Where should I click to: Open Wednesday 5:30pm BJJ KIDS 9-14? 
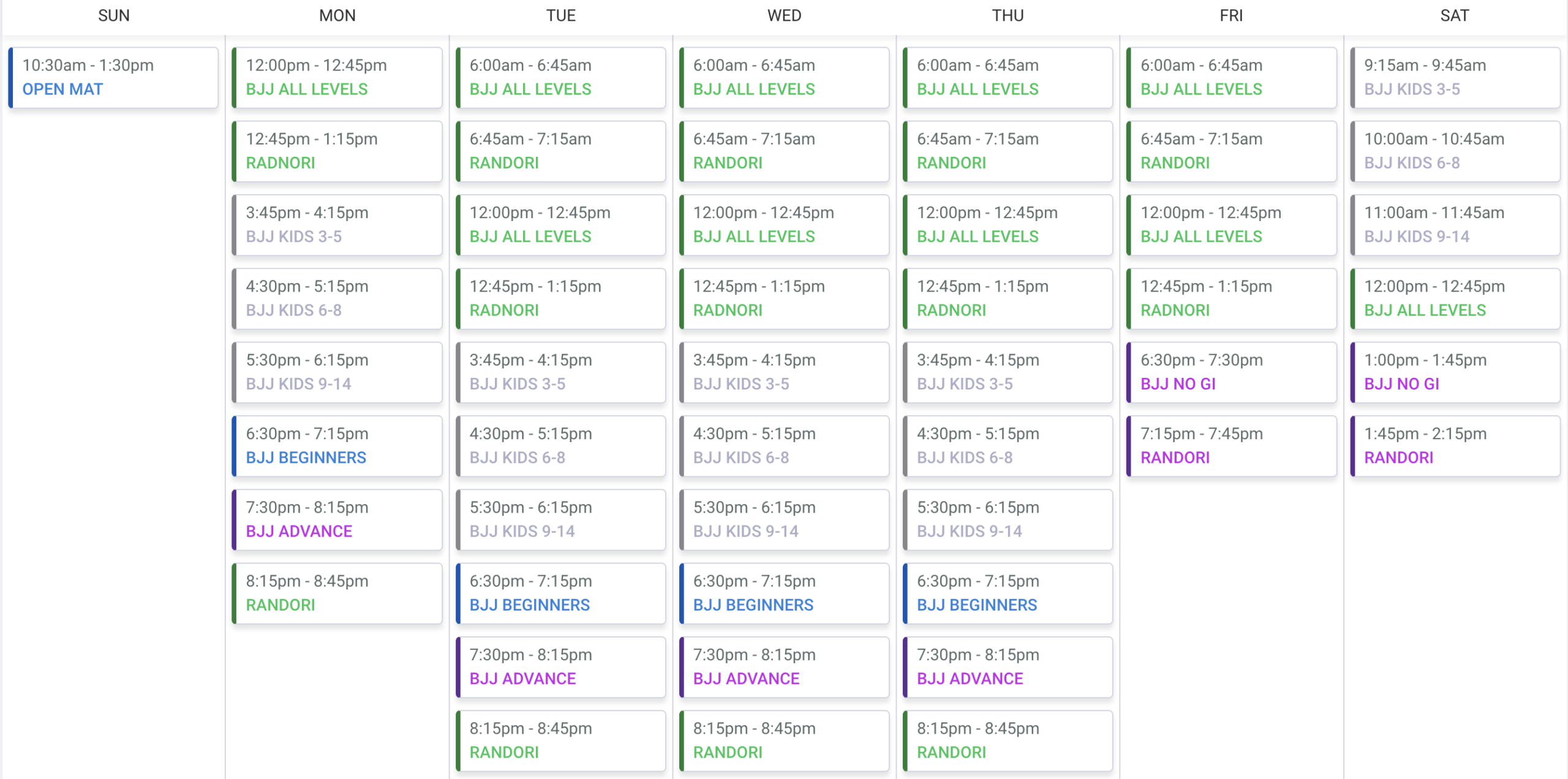(x=784, y=519)
